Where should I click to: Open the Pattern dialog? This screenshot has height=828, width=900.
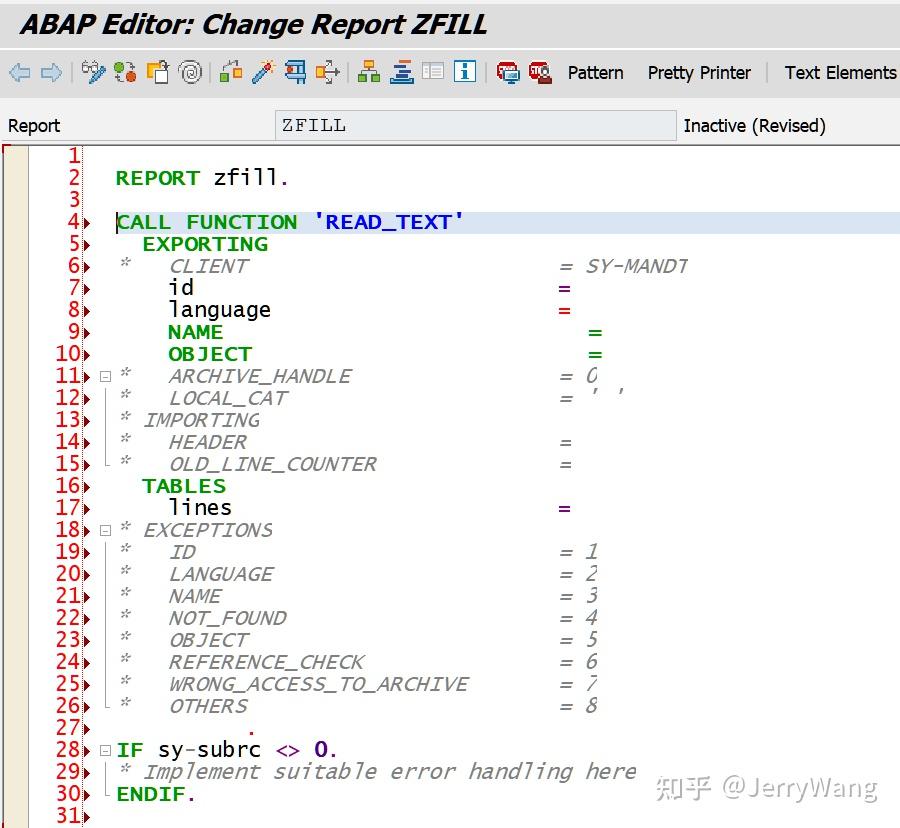tap(595, 72)
